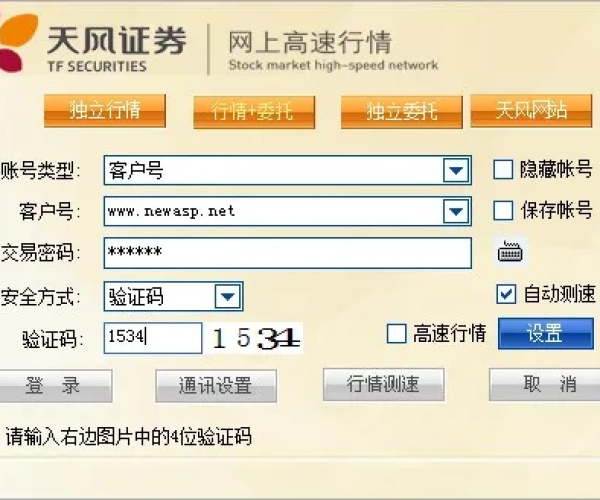Open the 客户号 dropdown arrow

point(456,211)
